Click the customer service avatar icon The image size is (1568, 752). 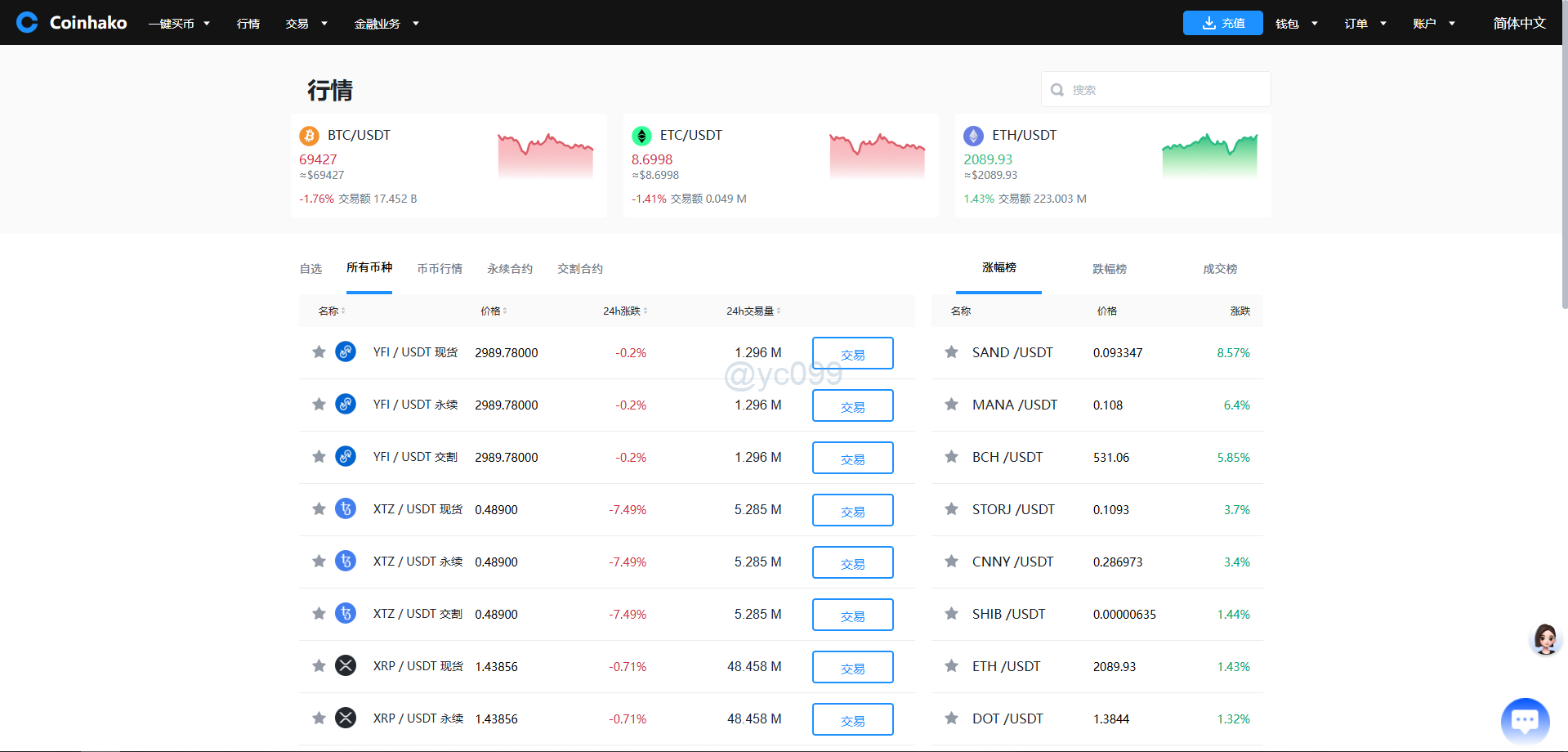tap(1544, 638)
